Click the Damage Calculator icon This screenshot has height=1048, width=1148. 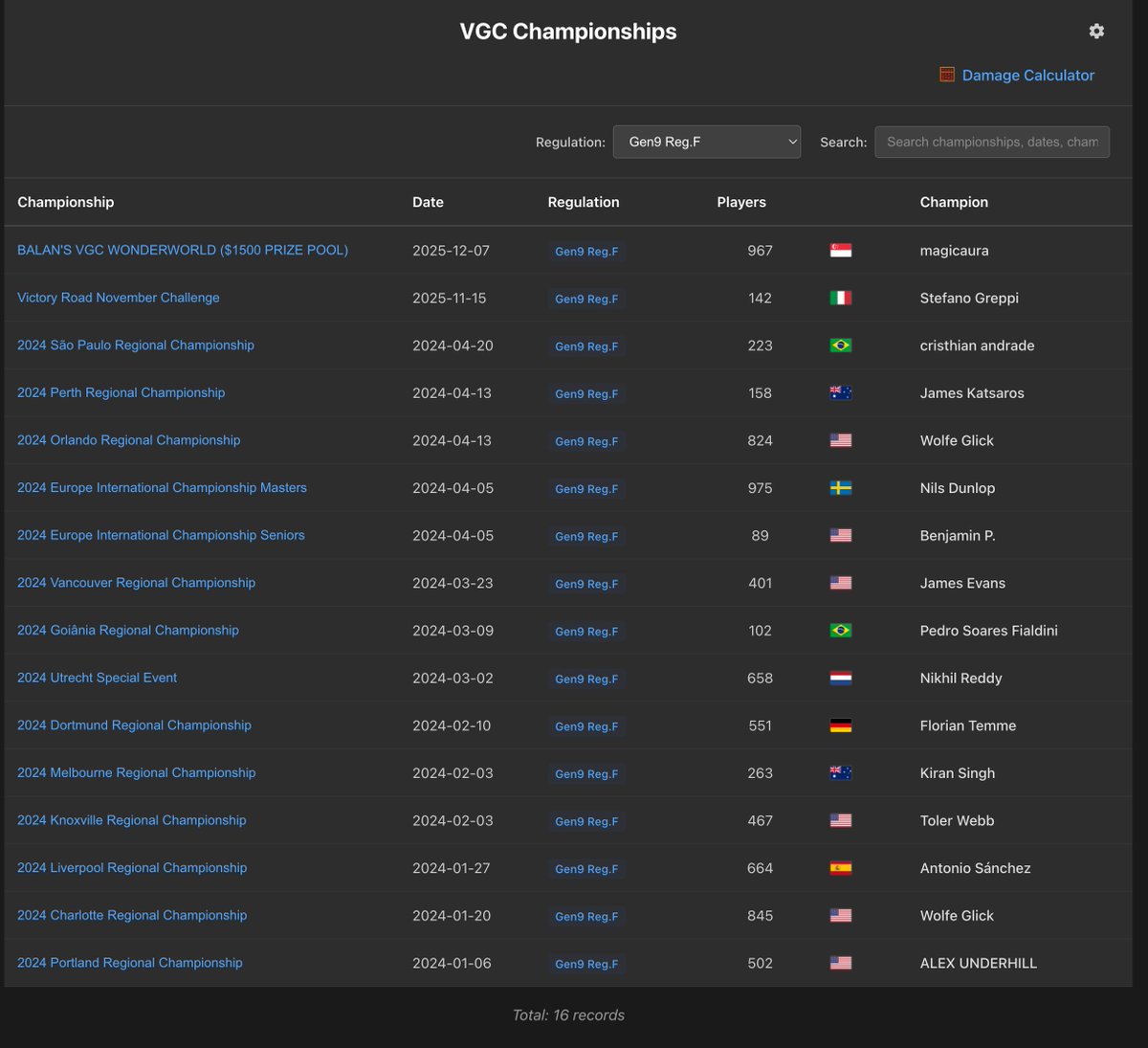click(x=947, y=75)
